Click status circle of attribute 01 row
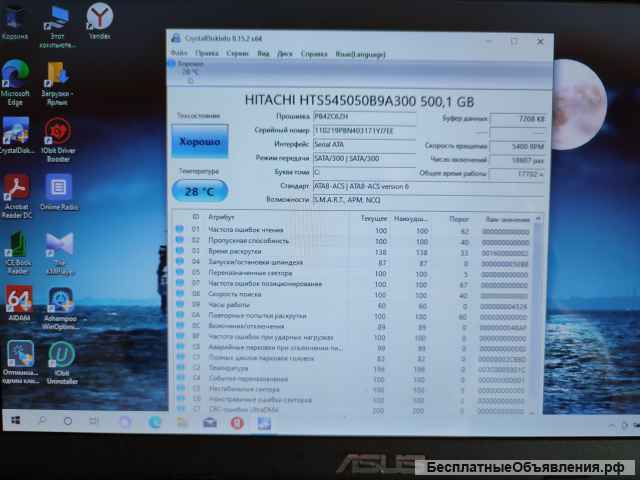 point(180,229)
